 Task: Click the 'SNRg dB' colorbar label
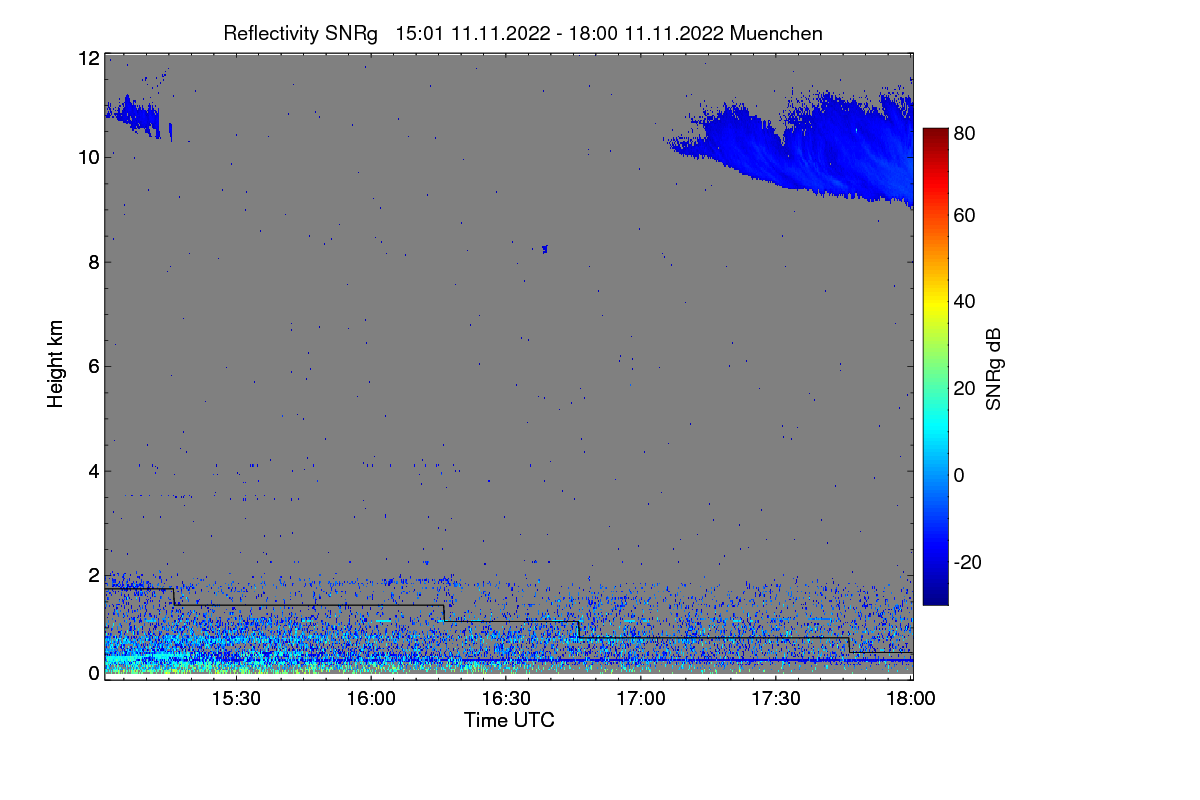(x=992, y=369)
